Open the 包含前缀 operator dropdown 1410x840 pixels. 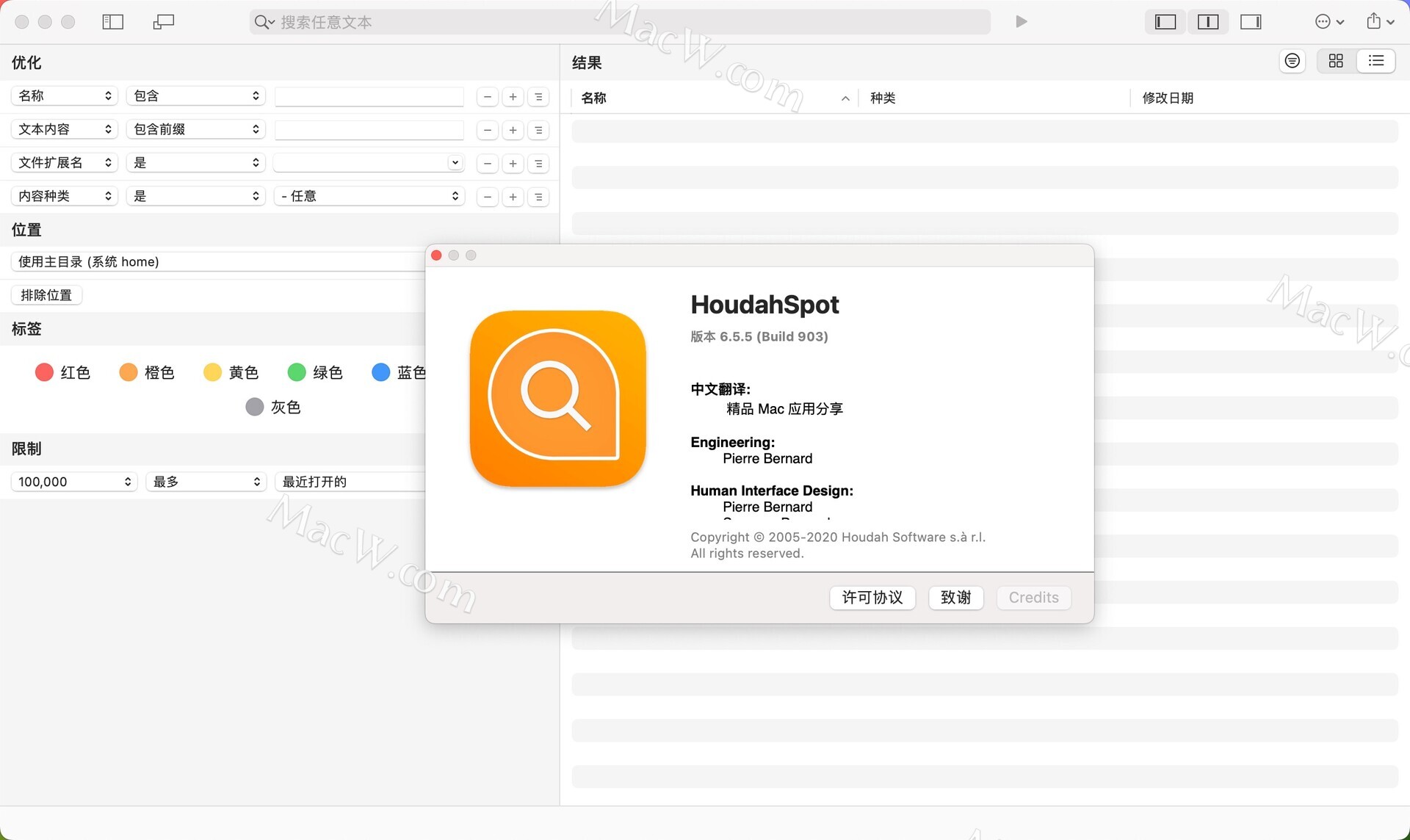pyautogui.click(x=195, y=129)
